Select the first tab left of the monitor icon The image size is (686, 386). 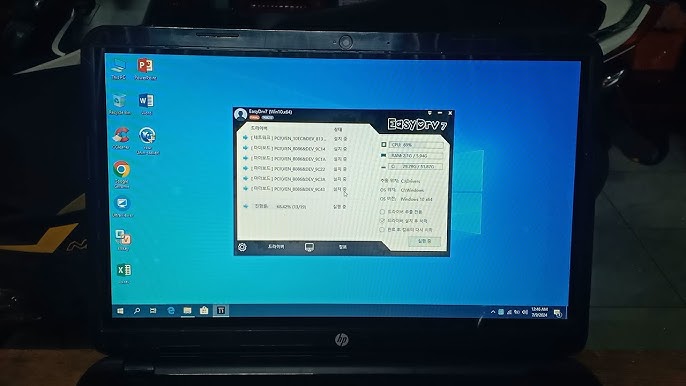pos(276,247)
